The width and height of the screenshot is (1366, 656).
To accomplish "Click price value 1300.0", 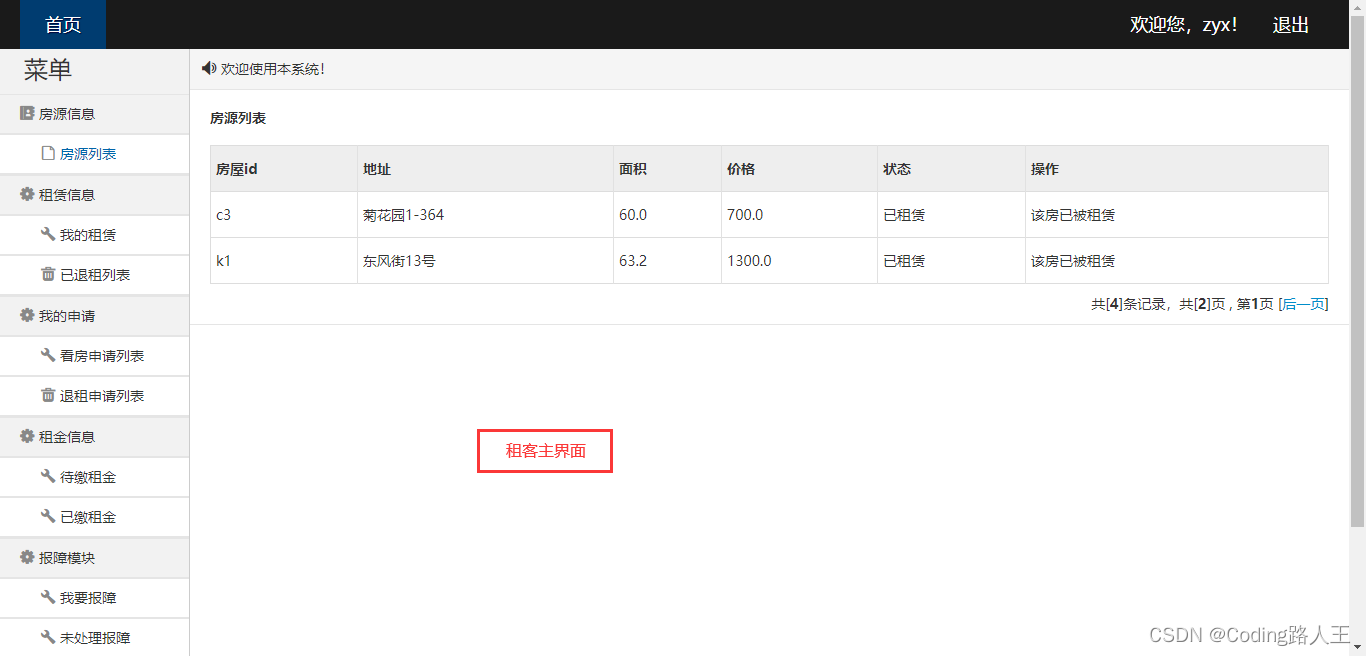I will (x=749, y=261).
